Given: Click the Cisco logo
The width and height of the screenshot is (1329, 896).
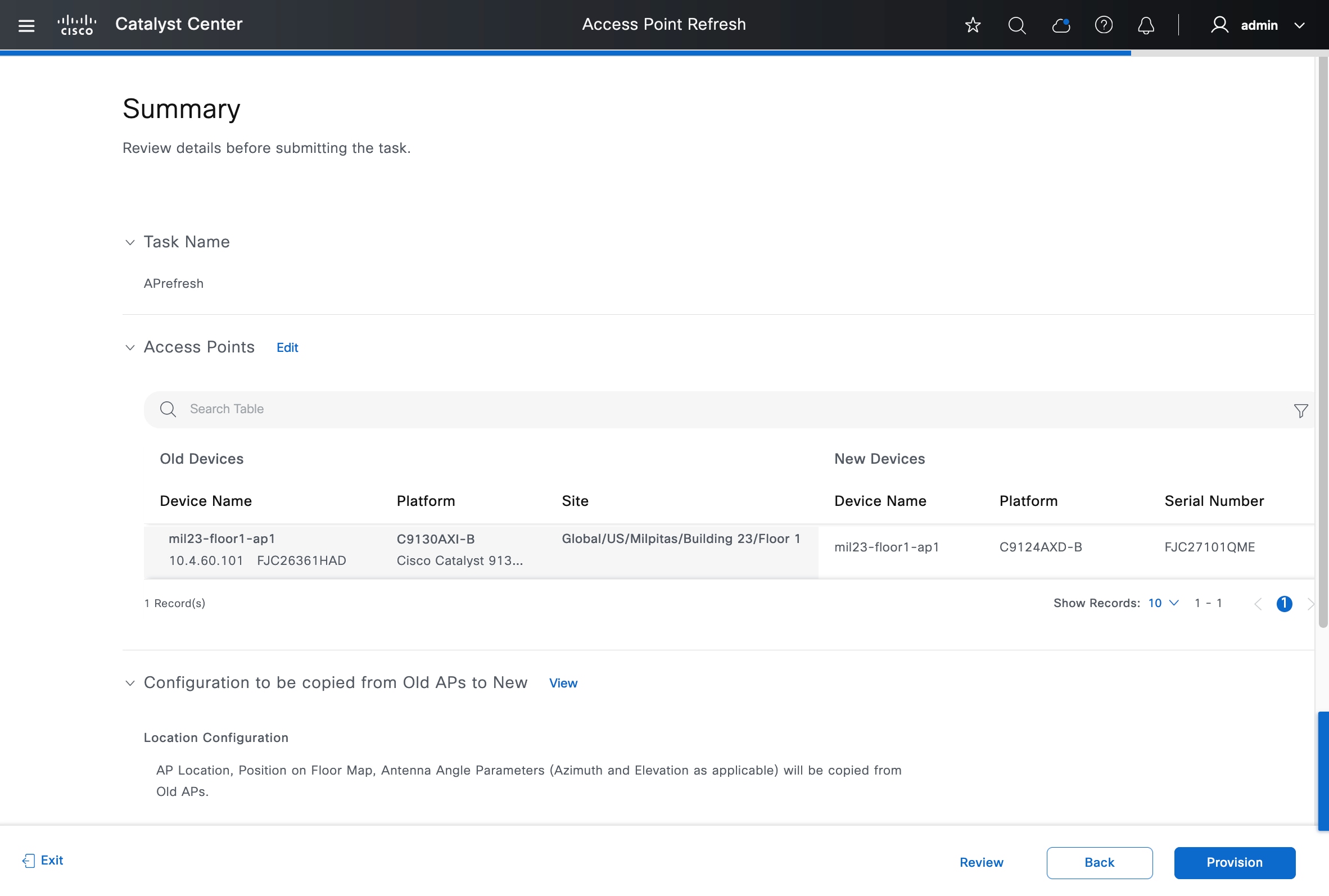Looking at the screenshot, I should [x=76, y=25].
